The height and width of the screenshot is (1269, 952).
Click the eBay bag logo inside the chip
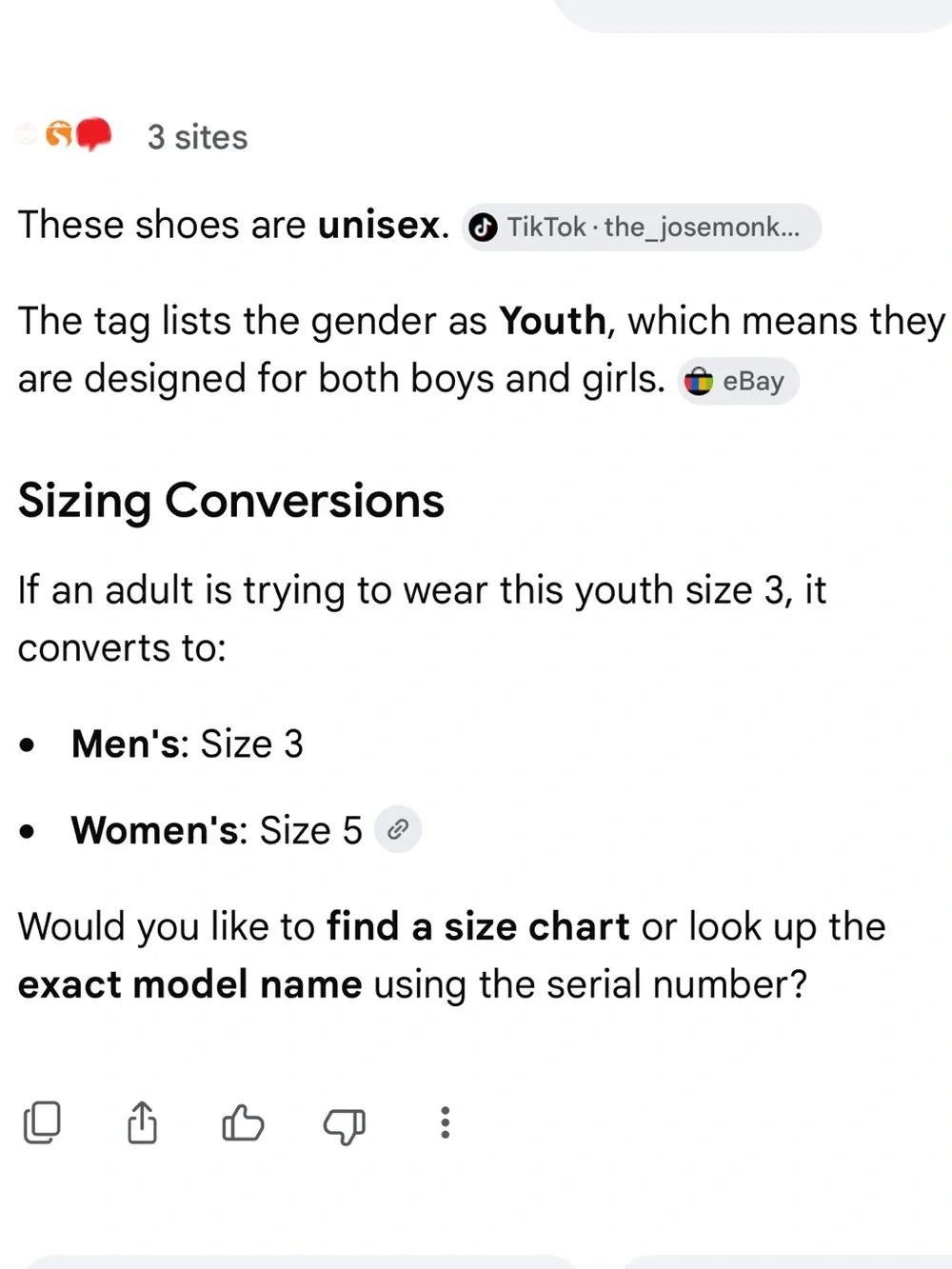(699, 382)
